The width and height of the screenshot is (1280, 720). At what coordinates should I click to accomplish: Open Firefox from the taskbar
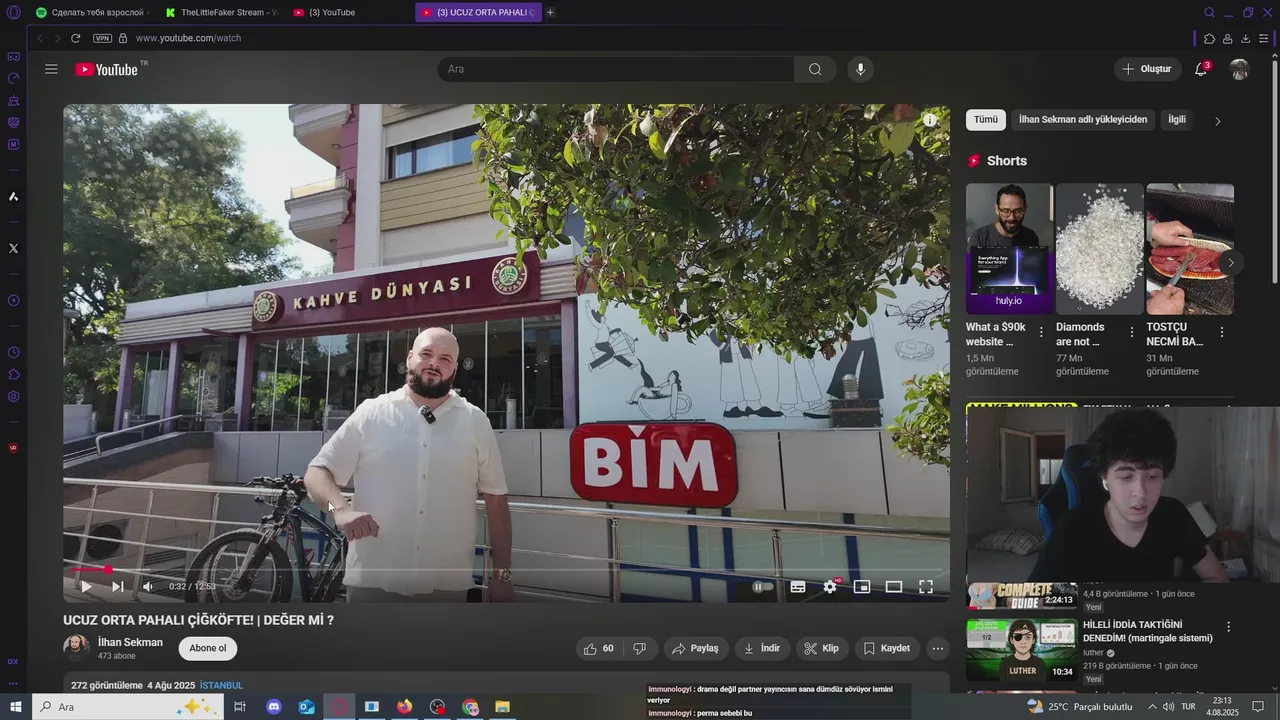pos(404,707)
